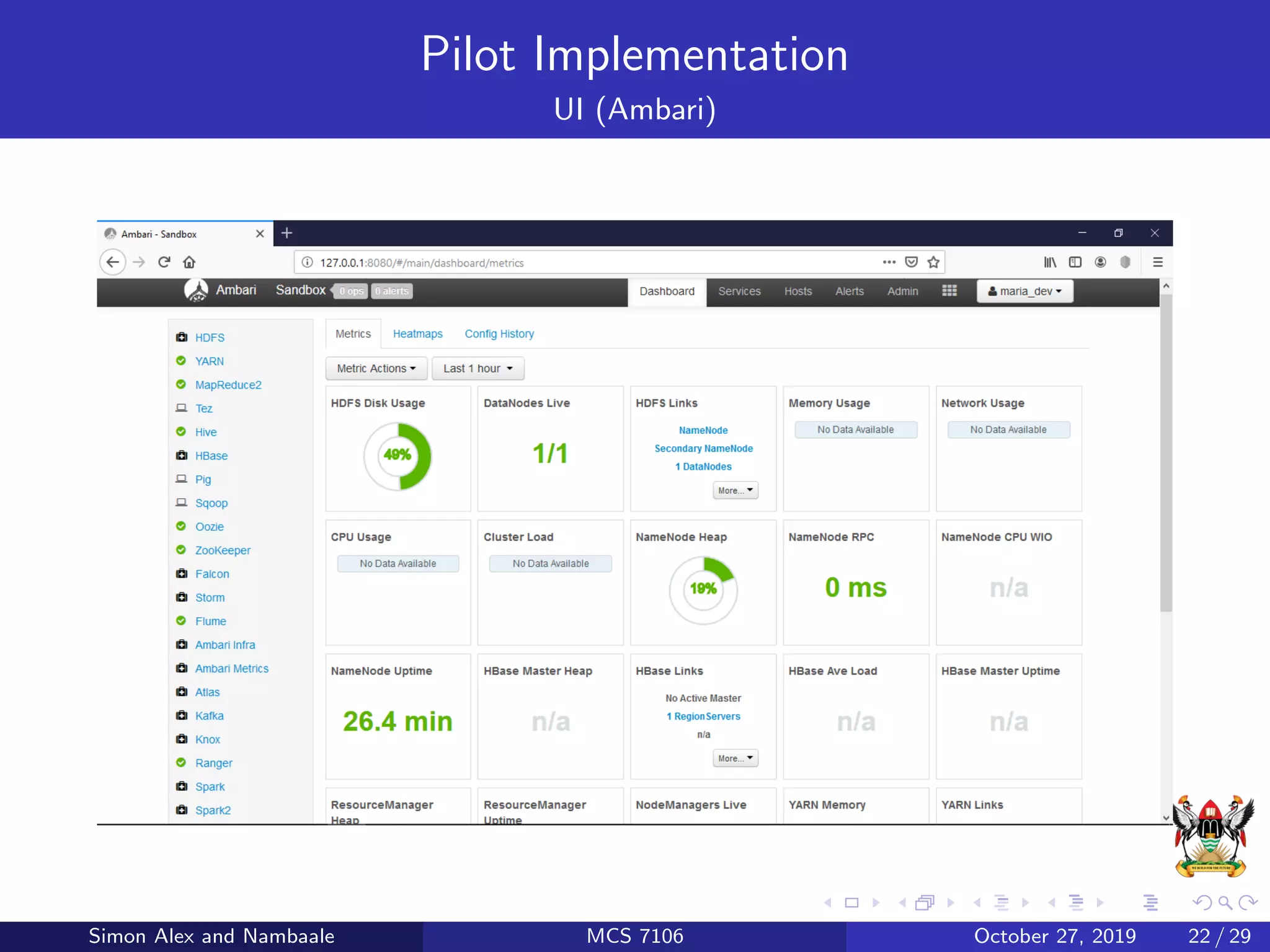Click the laptop icon beside Sqoop
The height and width of the screenshot is (952, 1270).
[181, 503]
